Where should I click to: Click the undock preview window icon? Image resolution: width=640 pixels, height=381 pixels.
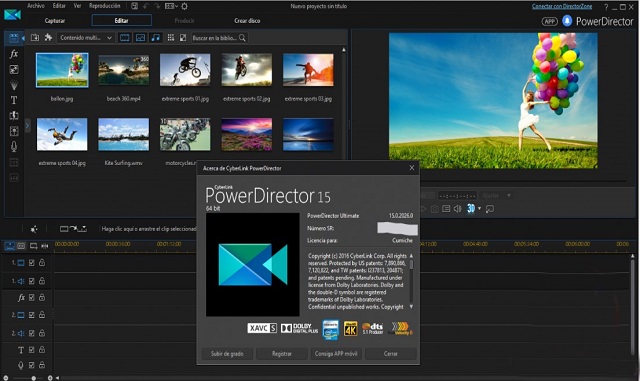(x=490, y=209)
